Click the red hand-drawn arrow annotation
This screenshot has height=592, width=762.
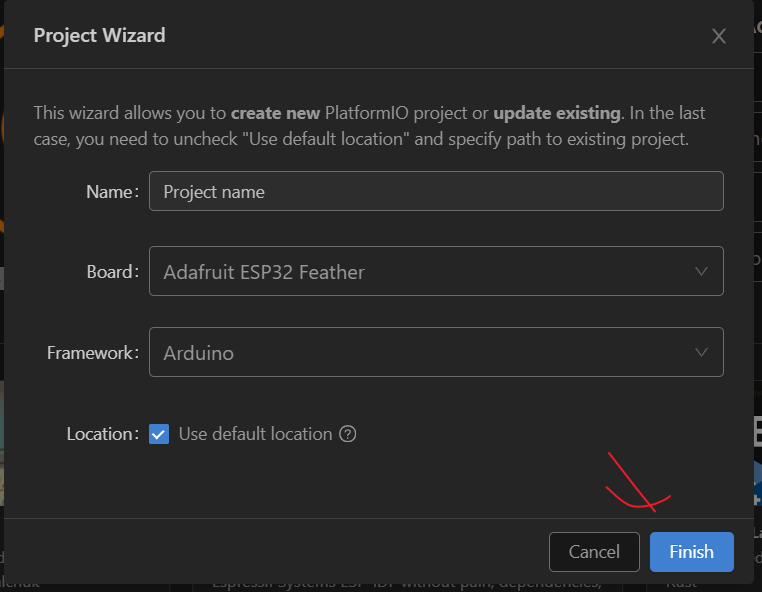(x=637, y=488)
